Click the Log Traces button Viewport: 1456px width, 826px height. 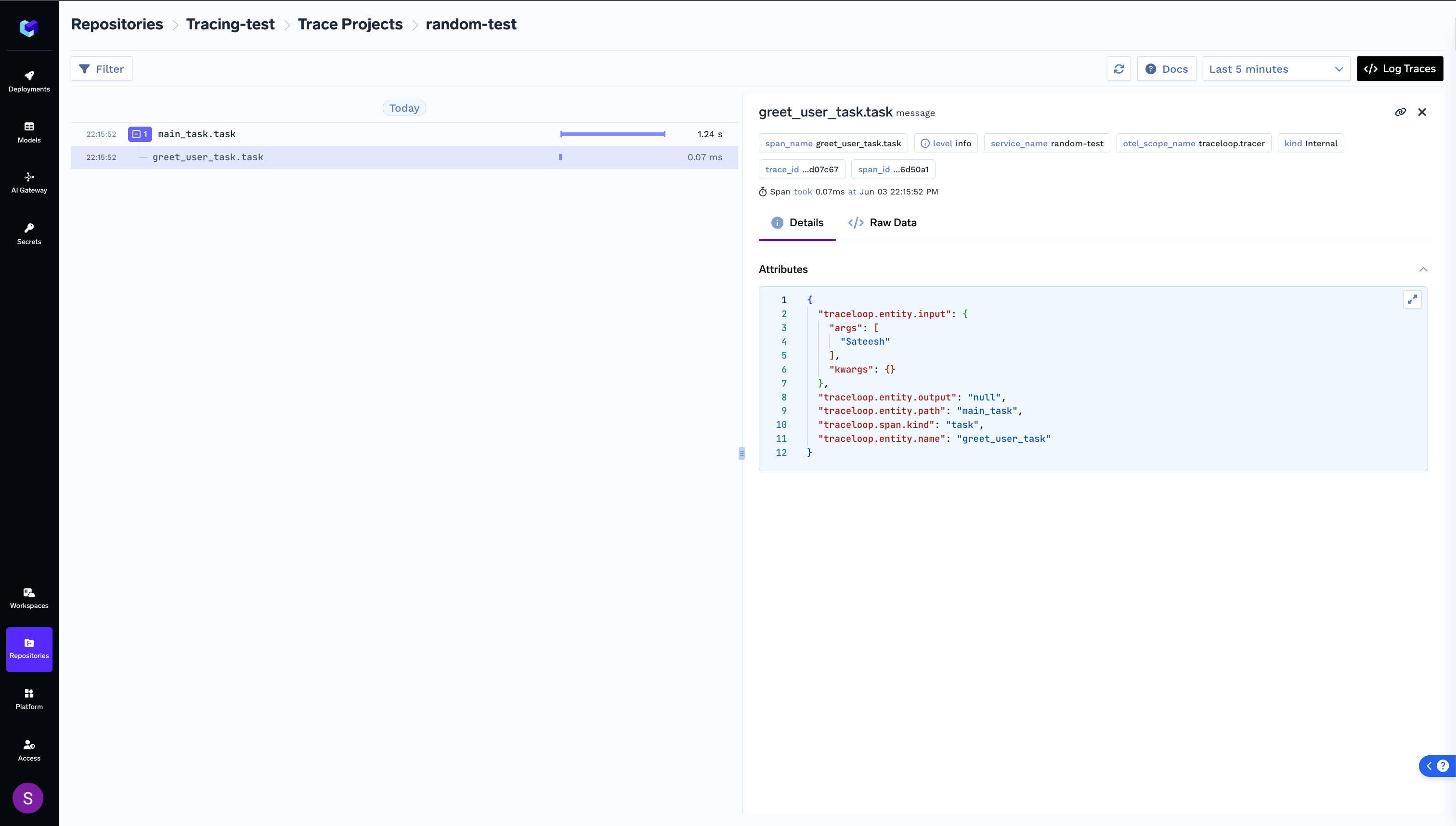click(1399, 69)
